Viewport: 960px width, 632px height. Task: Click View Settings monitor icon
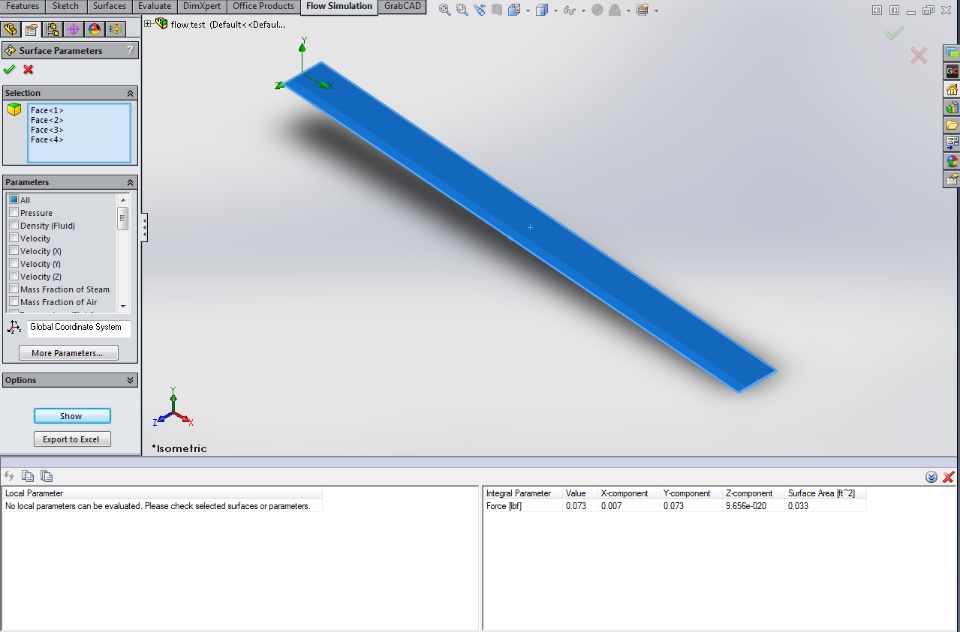642,10
